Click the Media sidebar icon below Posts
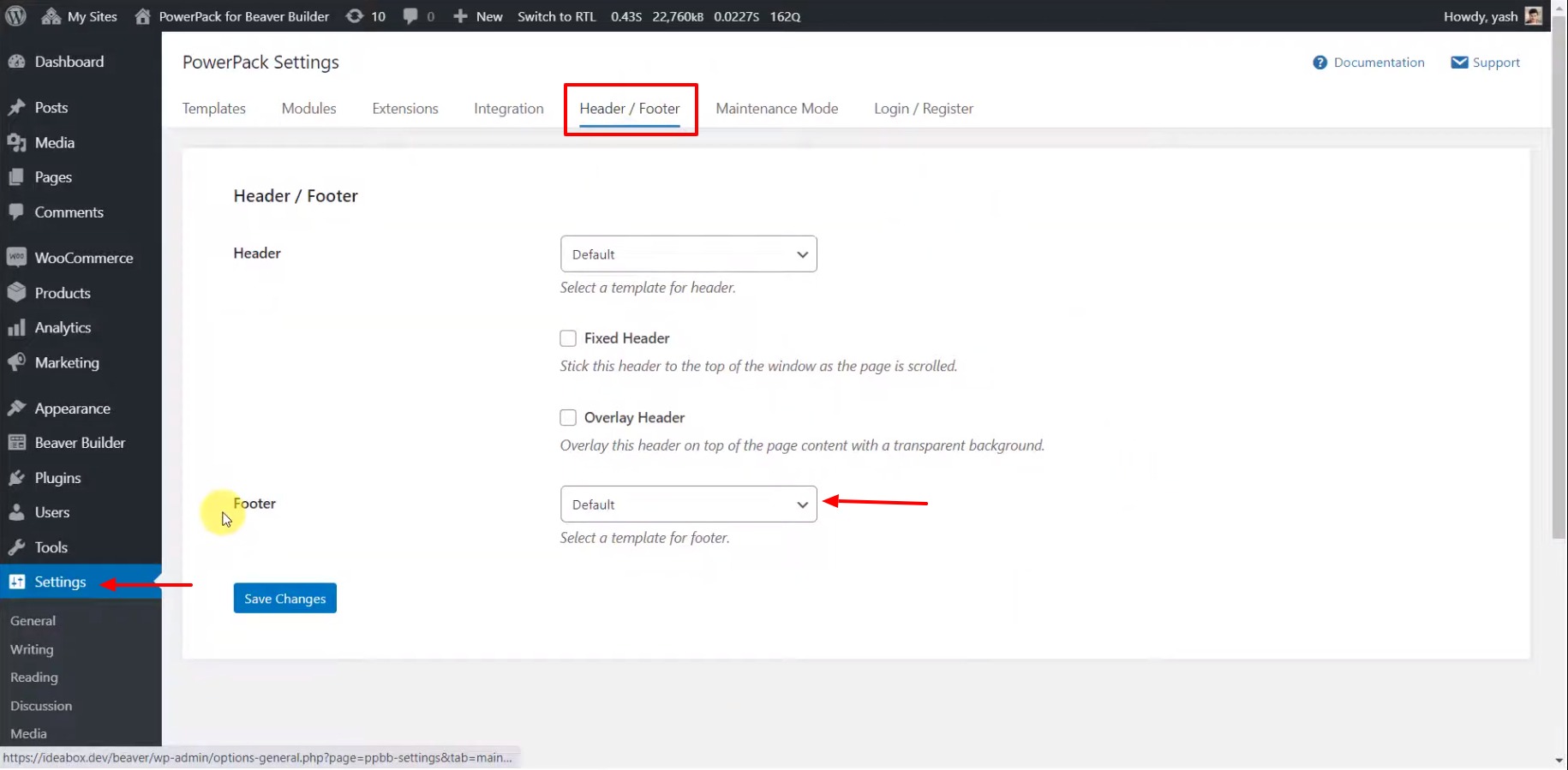This screenshot has width=1568, height=770. tap(16, 142)
